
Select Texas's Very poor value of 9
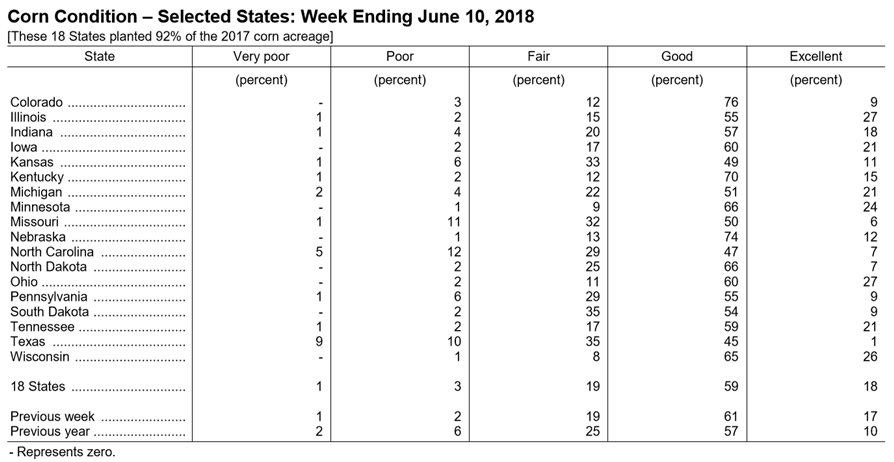(319, 342)
